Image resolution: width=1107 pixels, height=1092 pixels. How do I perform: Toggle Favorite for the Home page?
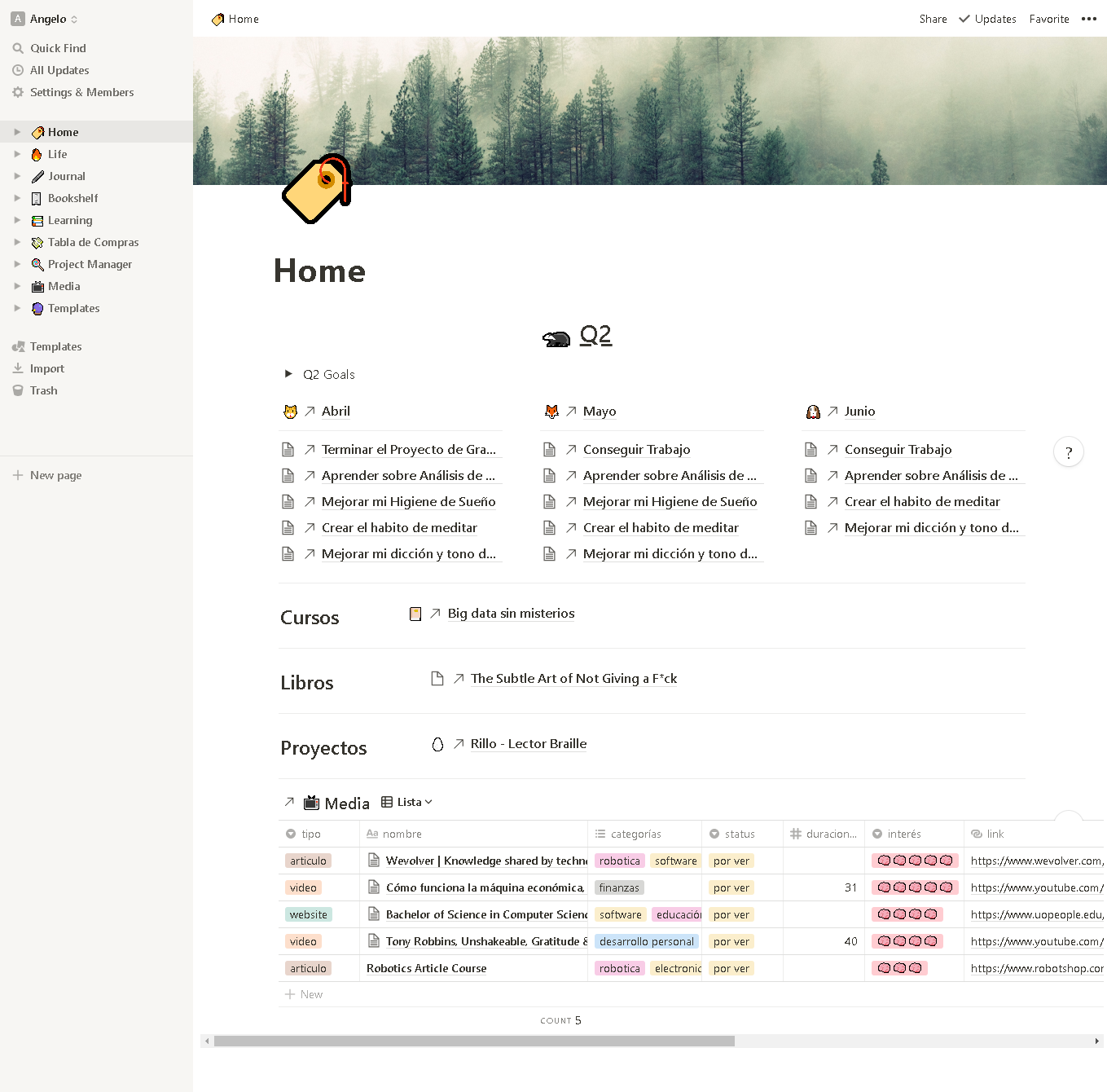[x=1048, y=19]
